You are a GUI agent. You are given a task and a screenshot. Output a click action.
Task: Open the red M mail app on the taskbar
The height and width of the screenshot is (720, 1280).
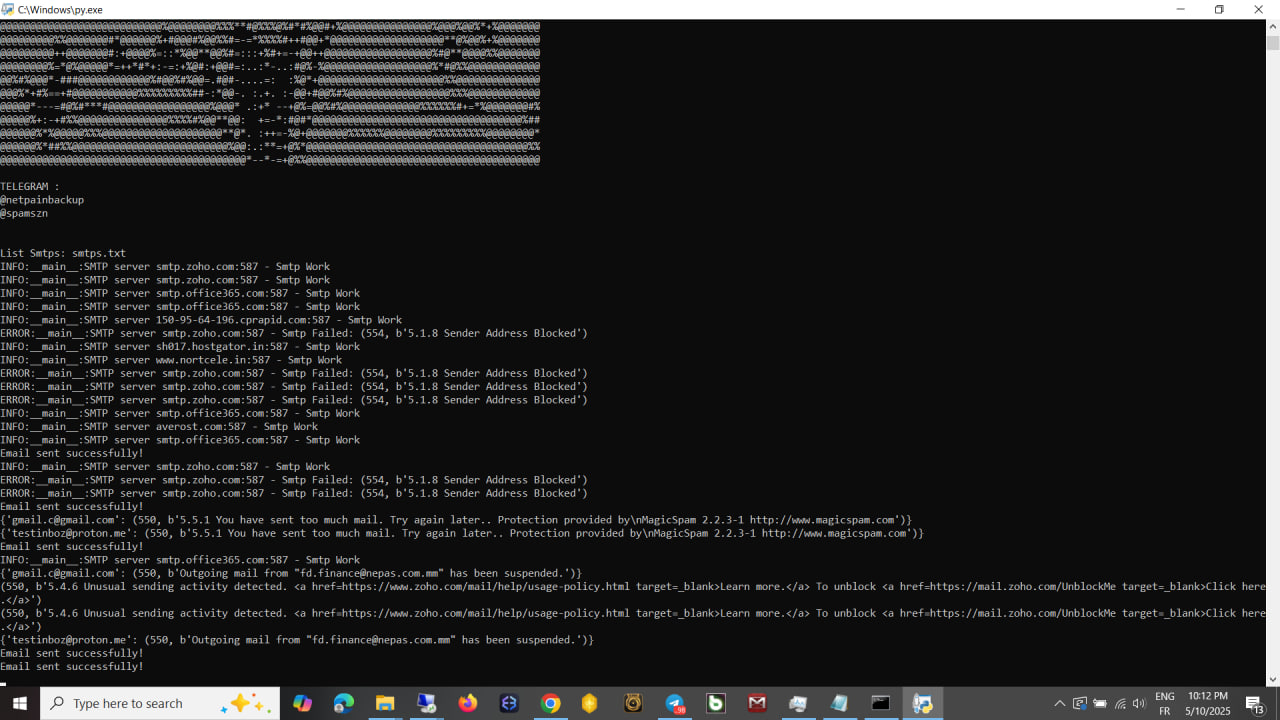pos(757,703)
